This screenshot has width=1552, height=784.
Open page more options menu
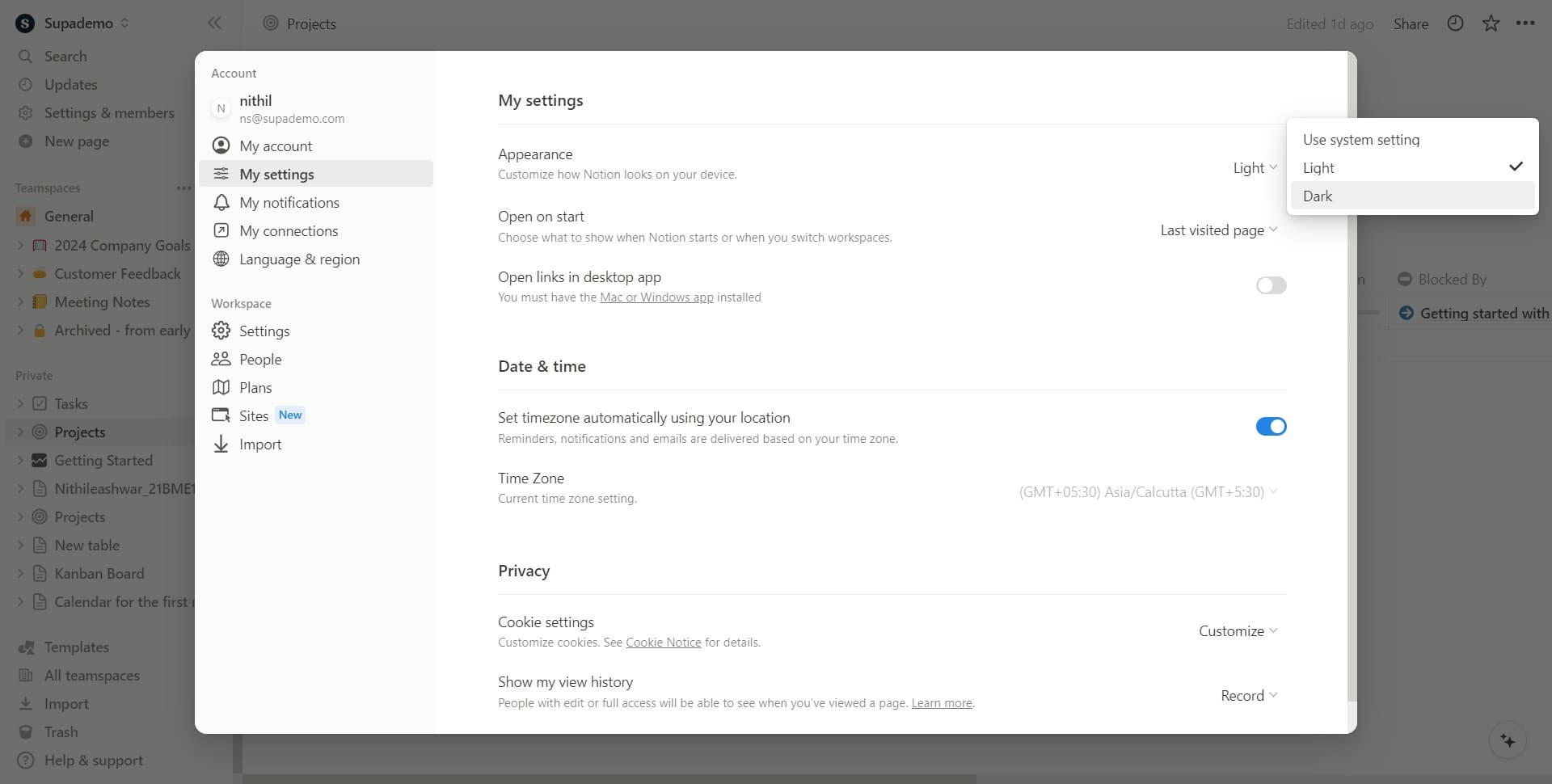1525,23
